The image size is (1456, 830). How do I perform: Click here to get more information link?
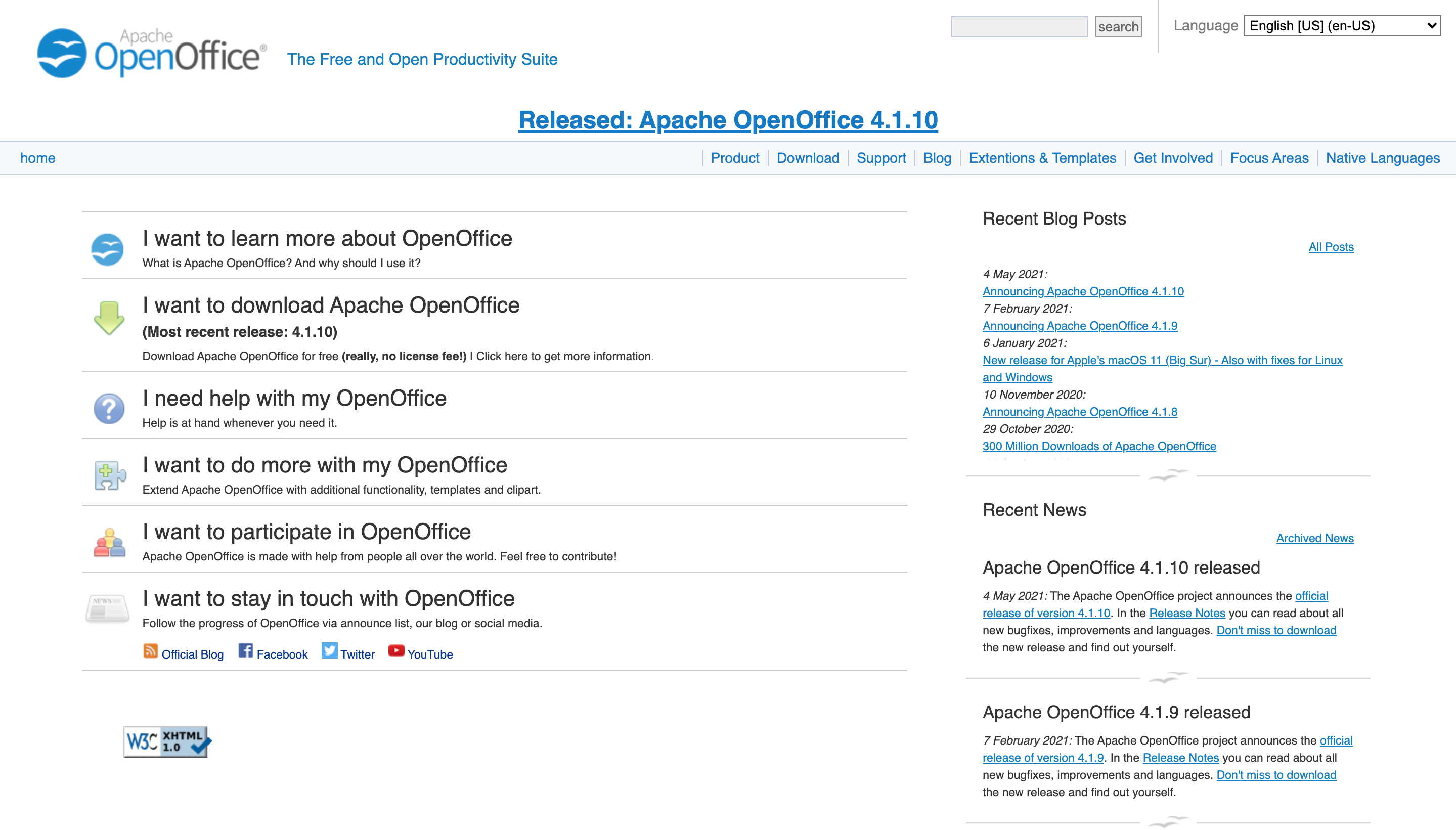click(563, 356)
